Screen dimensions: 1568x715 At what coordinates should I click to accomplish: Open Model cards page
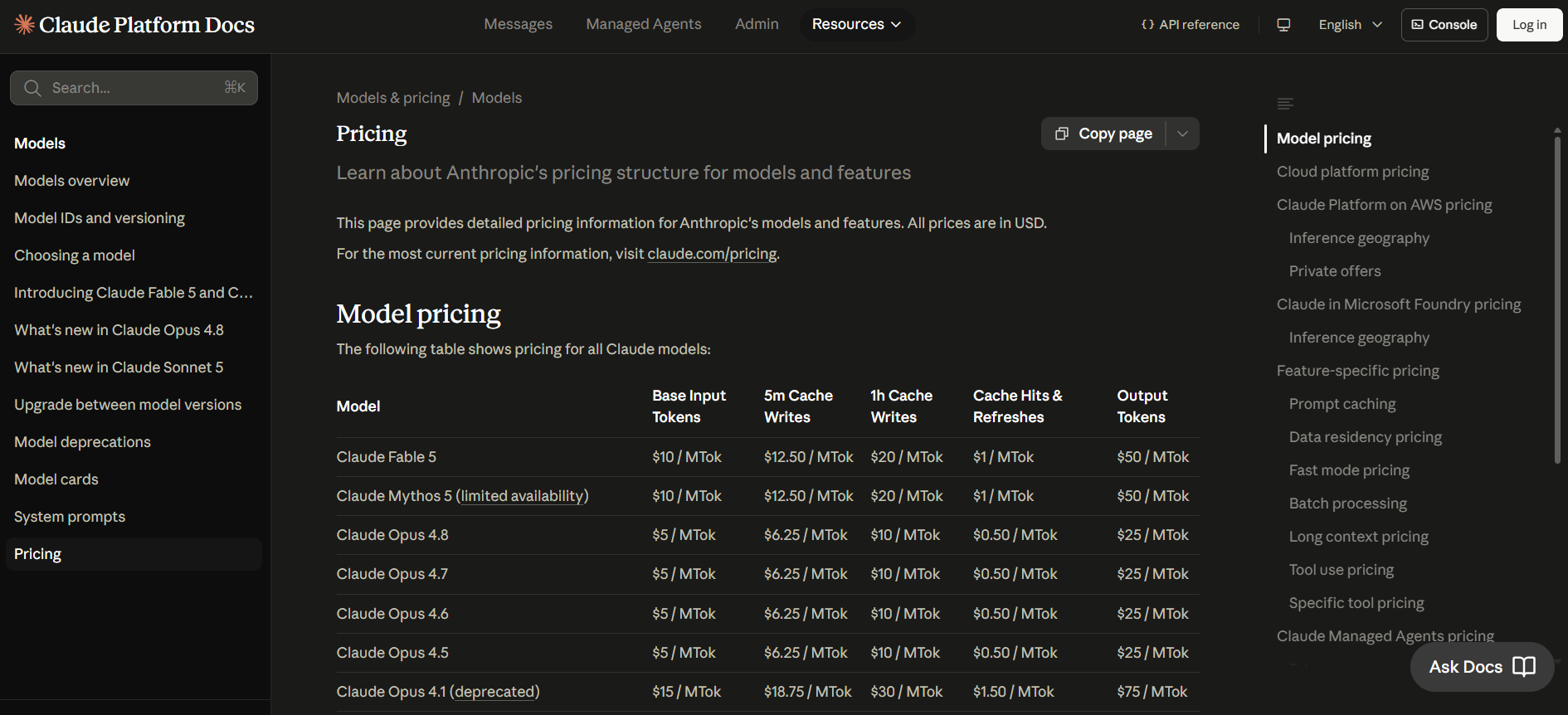click(x=56, y=479)
